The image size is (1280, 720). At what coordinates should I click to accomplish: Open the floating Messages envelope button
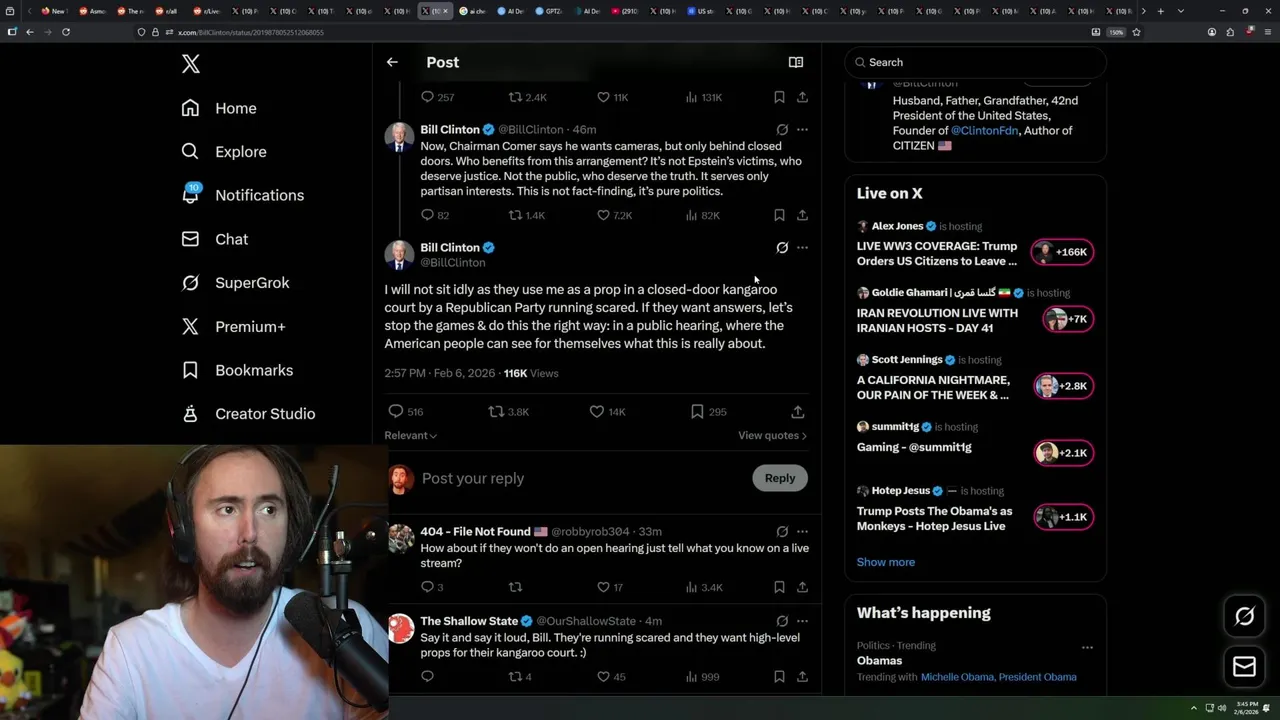click(1244, 666)
